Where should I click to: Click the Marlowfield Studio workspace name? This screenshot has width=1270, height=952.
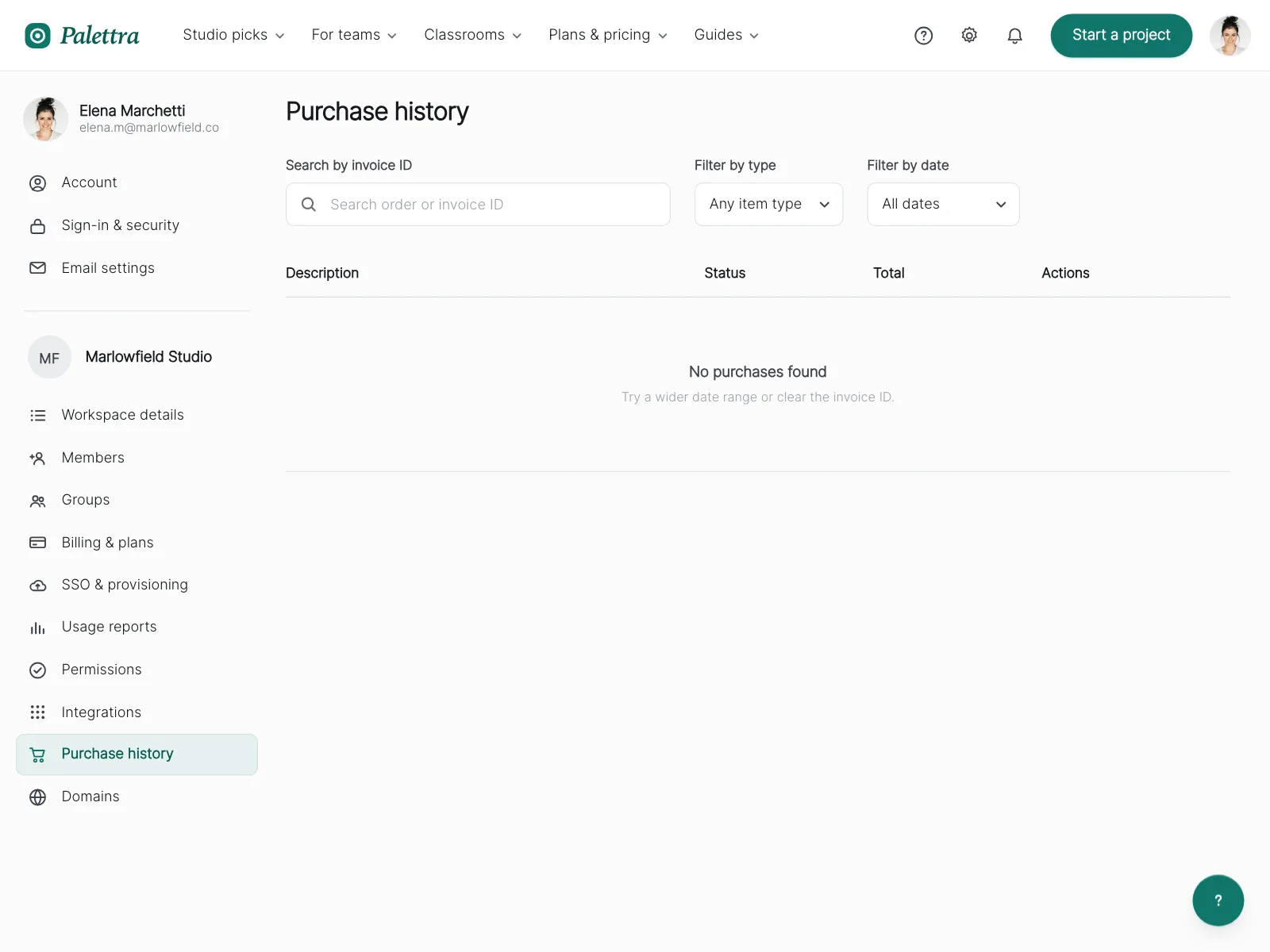tap(148, 357)
